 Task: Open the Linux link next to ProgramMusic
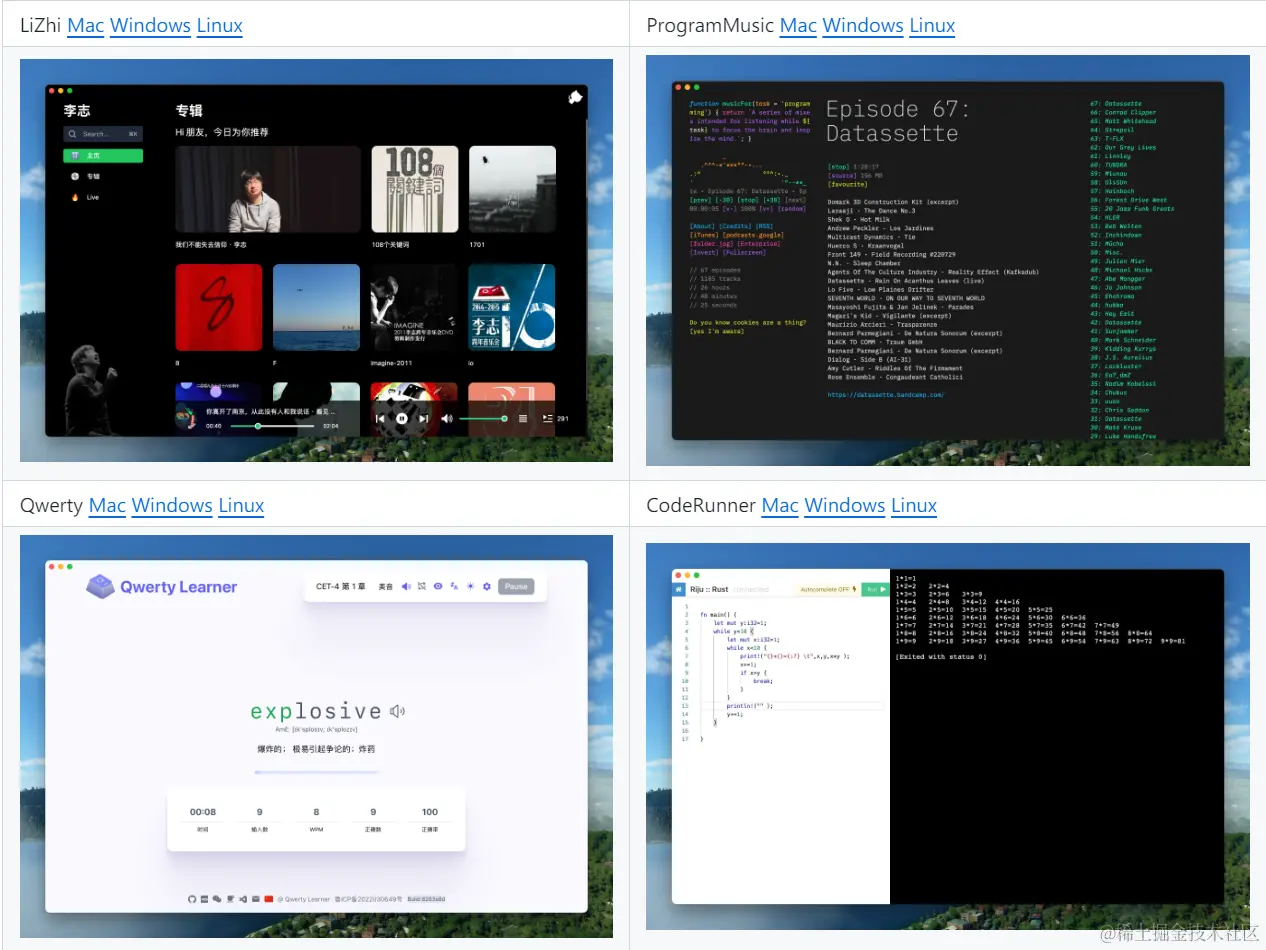pos(932,26)
